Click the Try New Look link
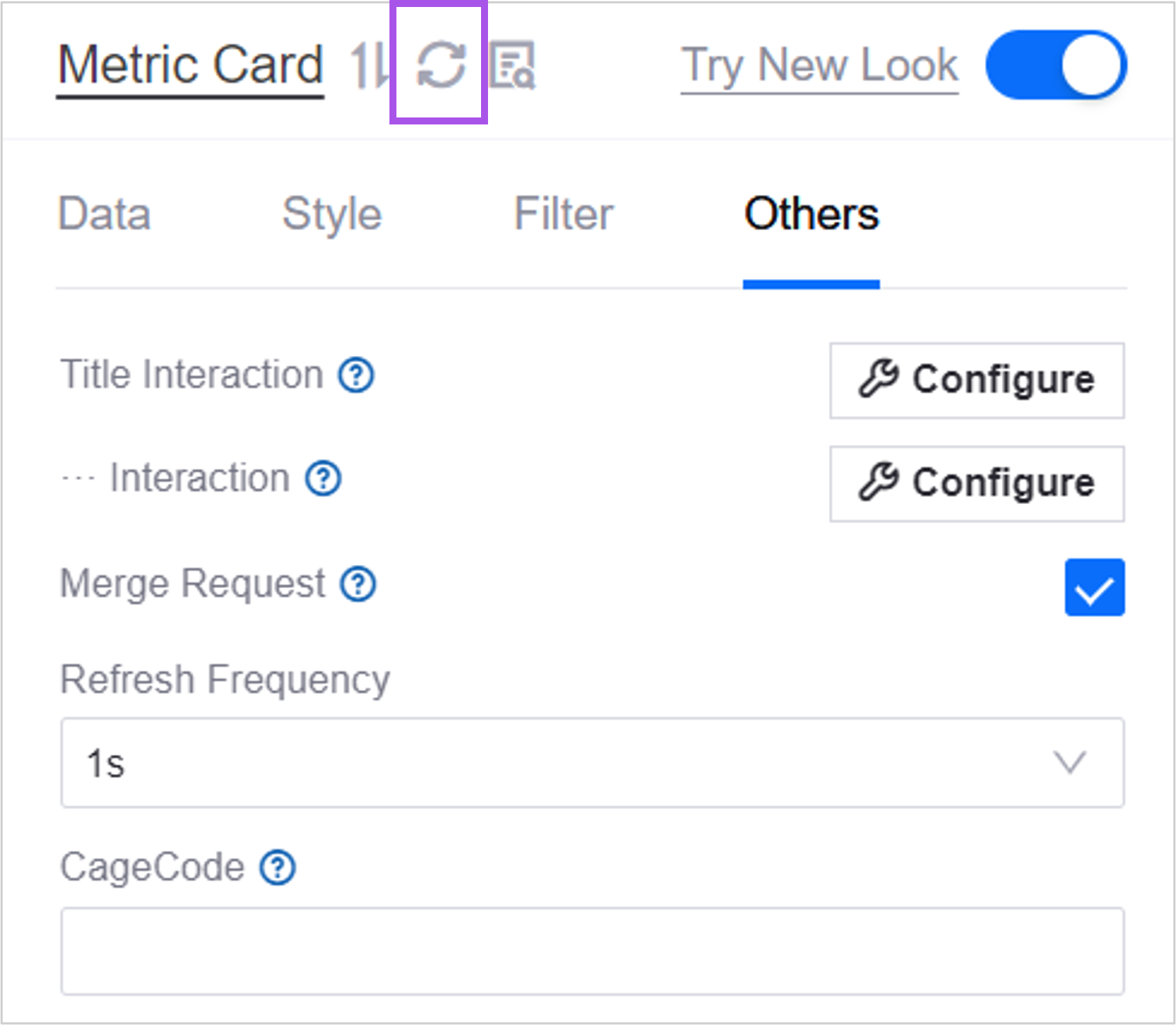The image size is (1176, 1025). click(819, 66)
